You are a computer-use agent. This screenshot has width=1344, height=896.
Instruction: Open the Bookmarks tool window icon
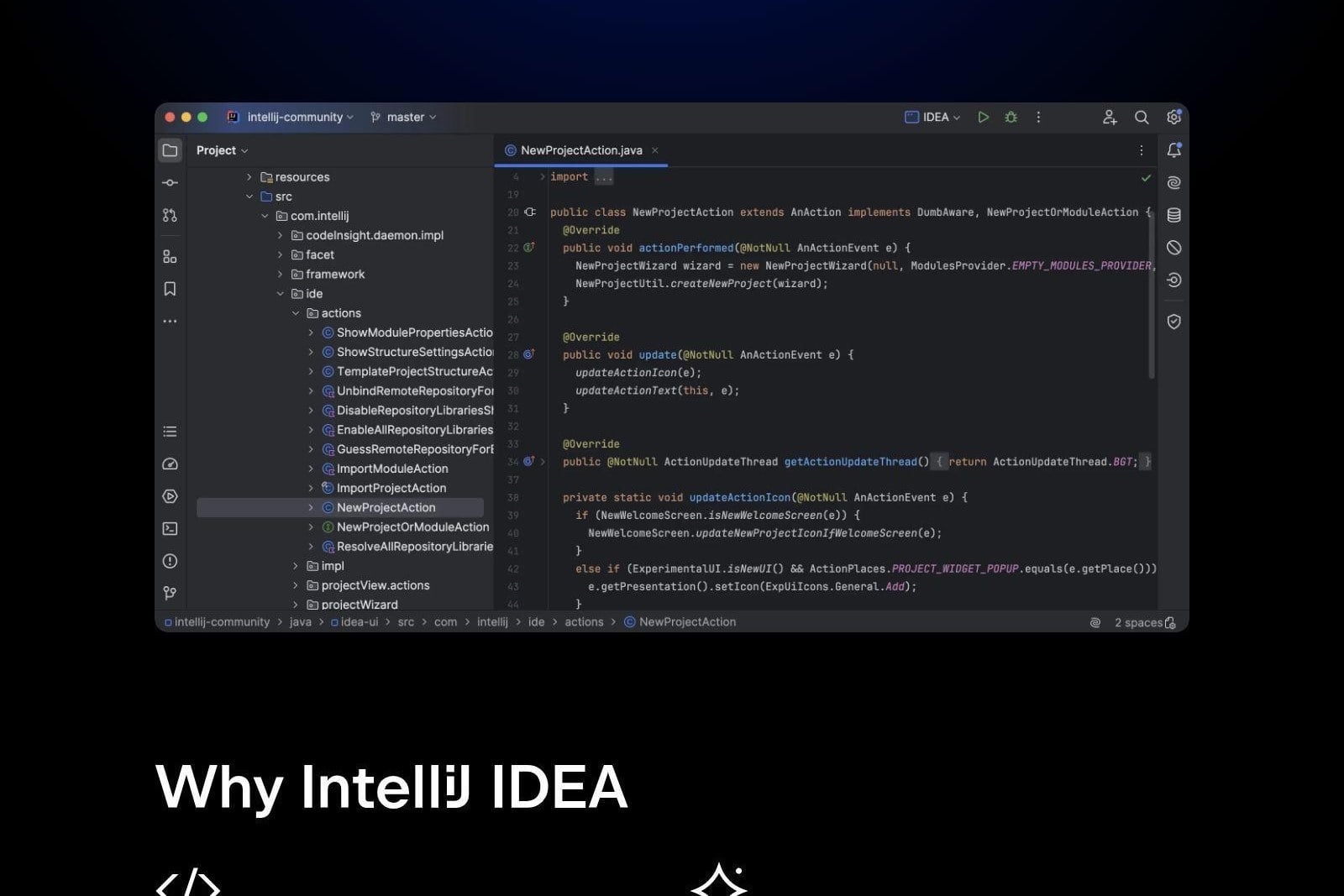click(170, 289)
